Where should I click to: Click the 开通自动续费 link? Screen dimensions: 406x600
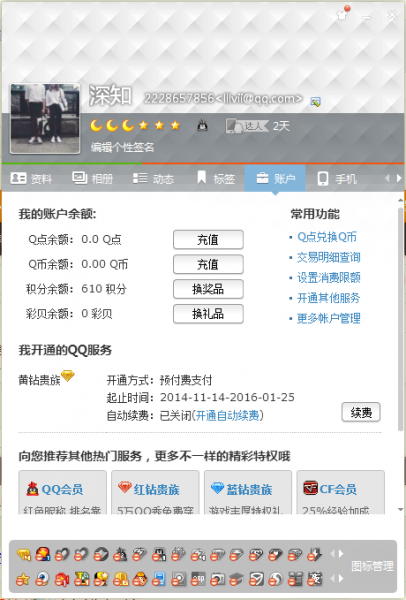pyautogui.click(x=227, y=416)
